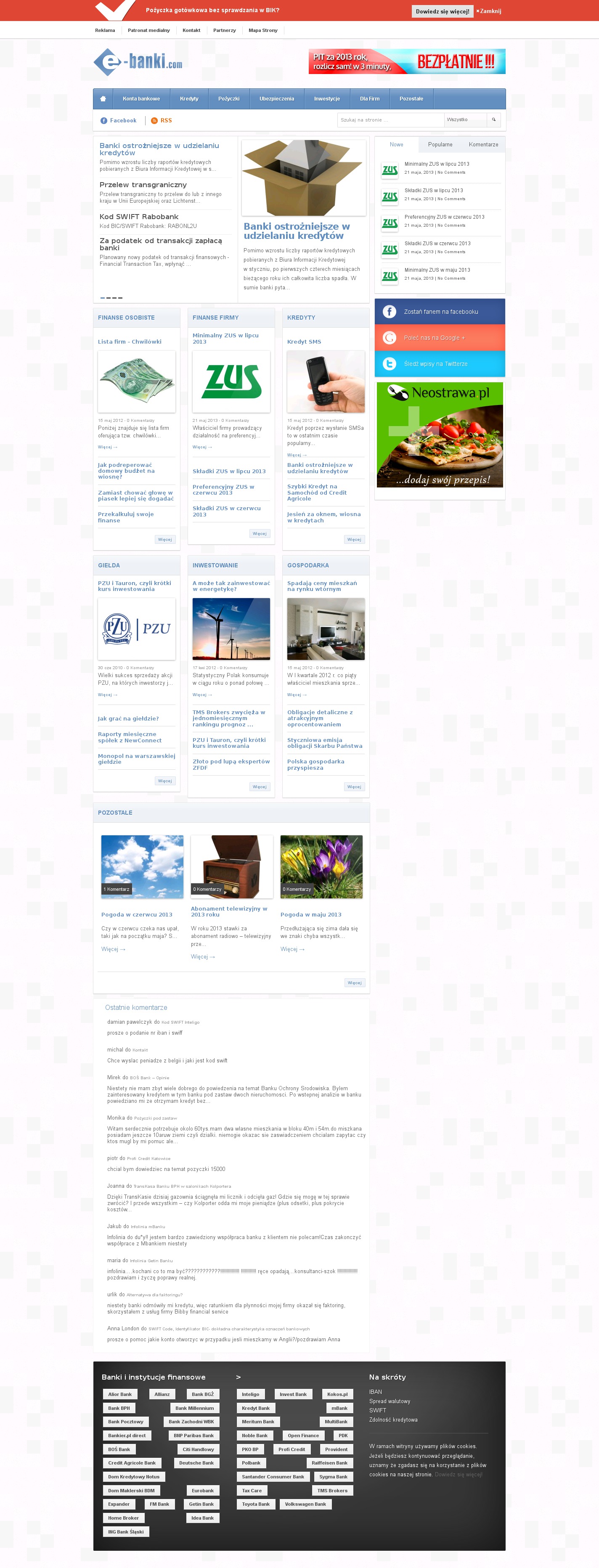Click the e-banki.com logo

tap(138, 62)
